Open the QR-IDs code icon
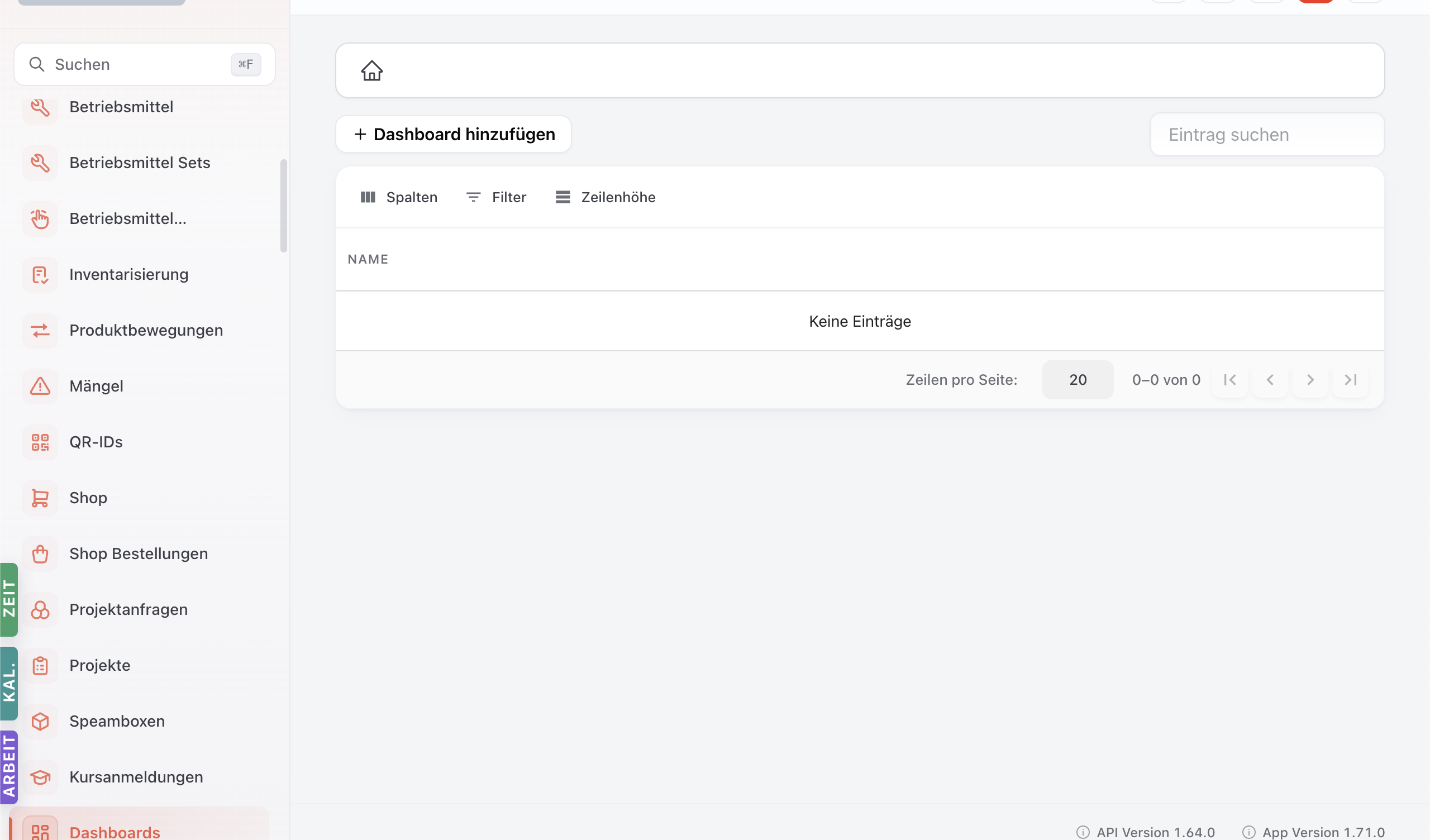Image resolution: width=1430 pixels, height=840 pixels. pos(40,442)
